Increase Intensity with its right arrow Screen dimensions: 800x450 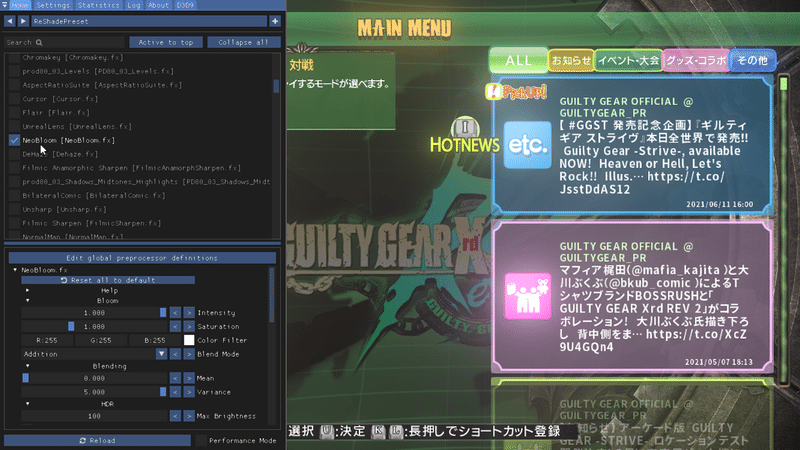click(x=189, y=313)
